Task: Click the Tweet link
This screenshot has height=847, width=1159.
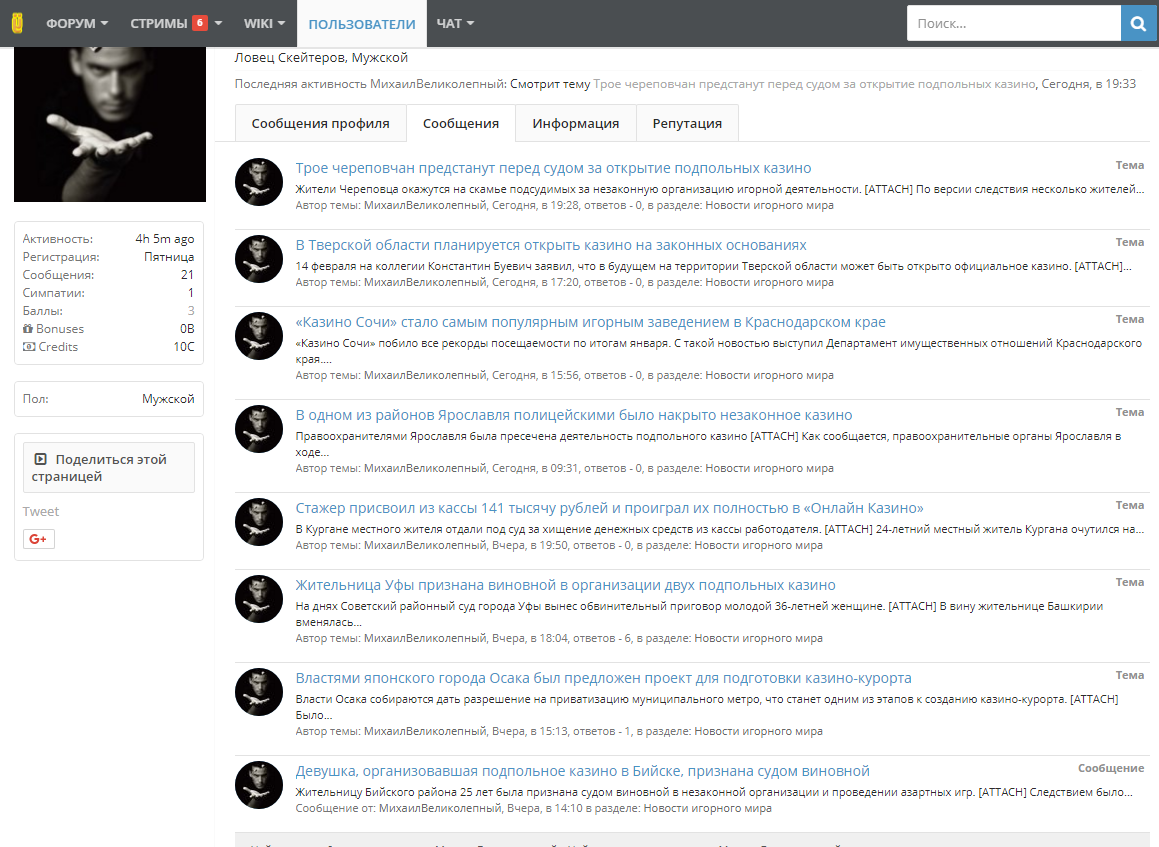Action: tap(41, 511)
